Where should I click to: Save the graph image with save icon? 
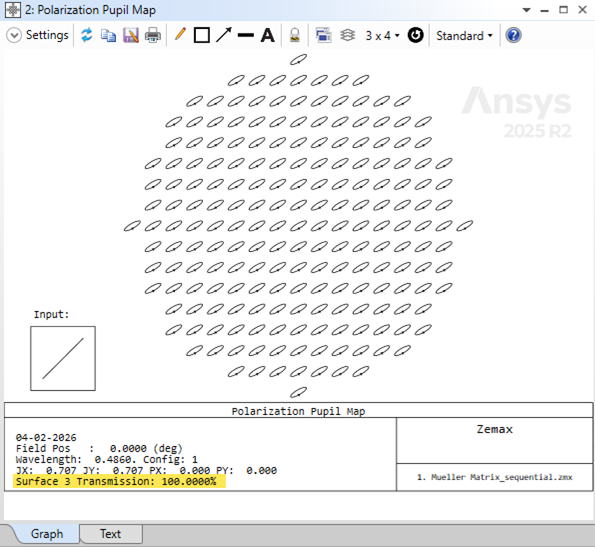(131, 35)
